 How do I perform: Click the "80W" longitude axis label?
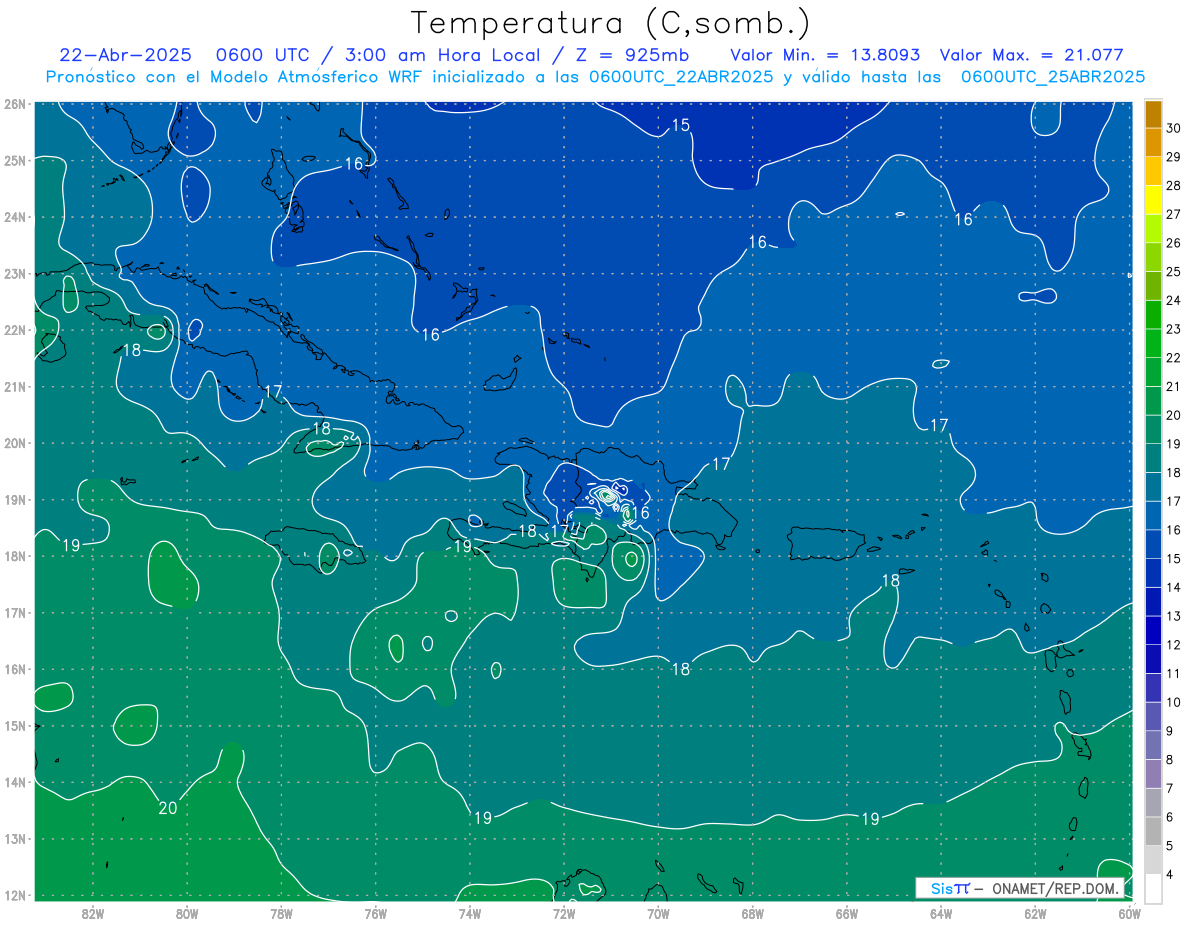[x=187, y=913]
